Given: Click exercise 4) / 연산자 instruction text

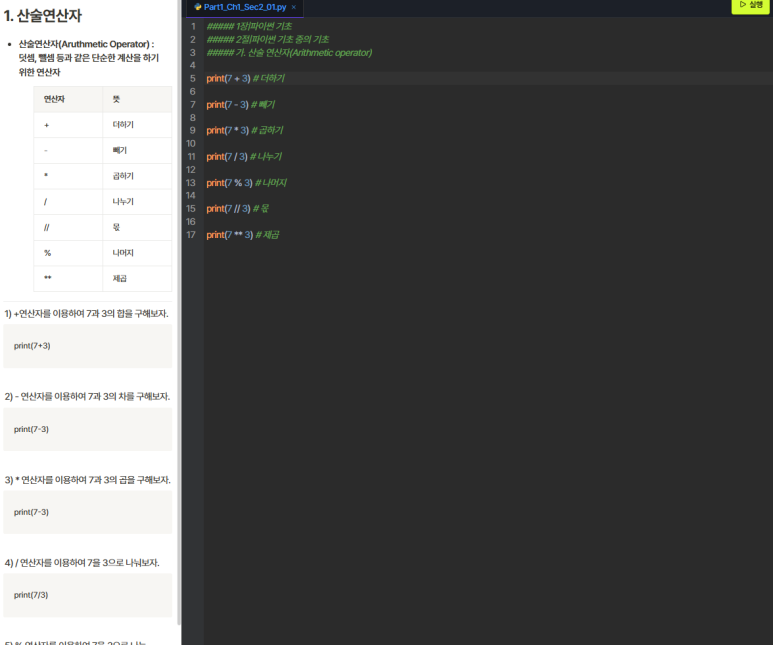Looking at the screenshot, I should pos(82,563).
